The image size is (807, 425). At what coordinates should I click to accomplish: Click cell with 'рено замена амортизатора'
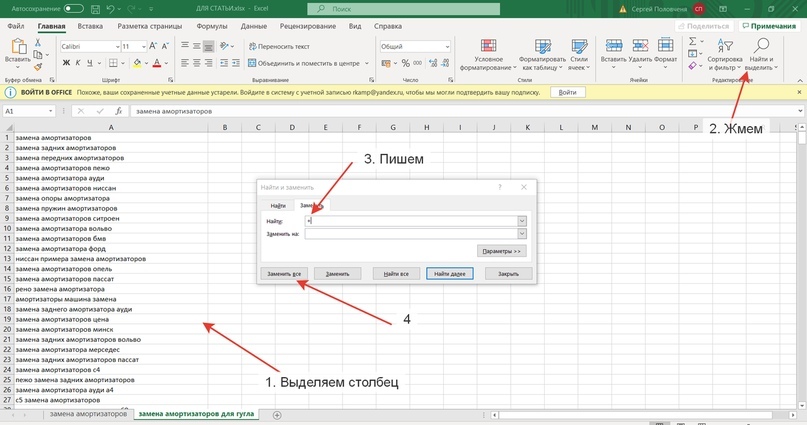[x=111, y=289]
